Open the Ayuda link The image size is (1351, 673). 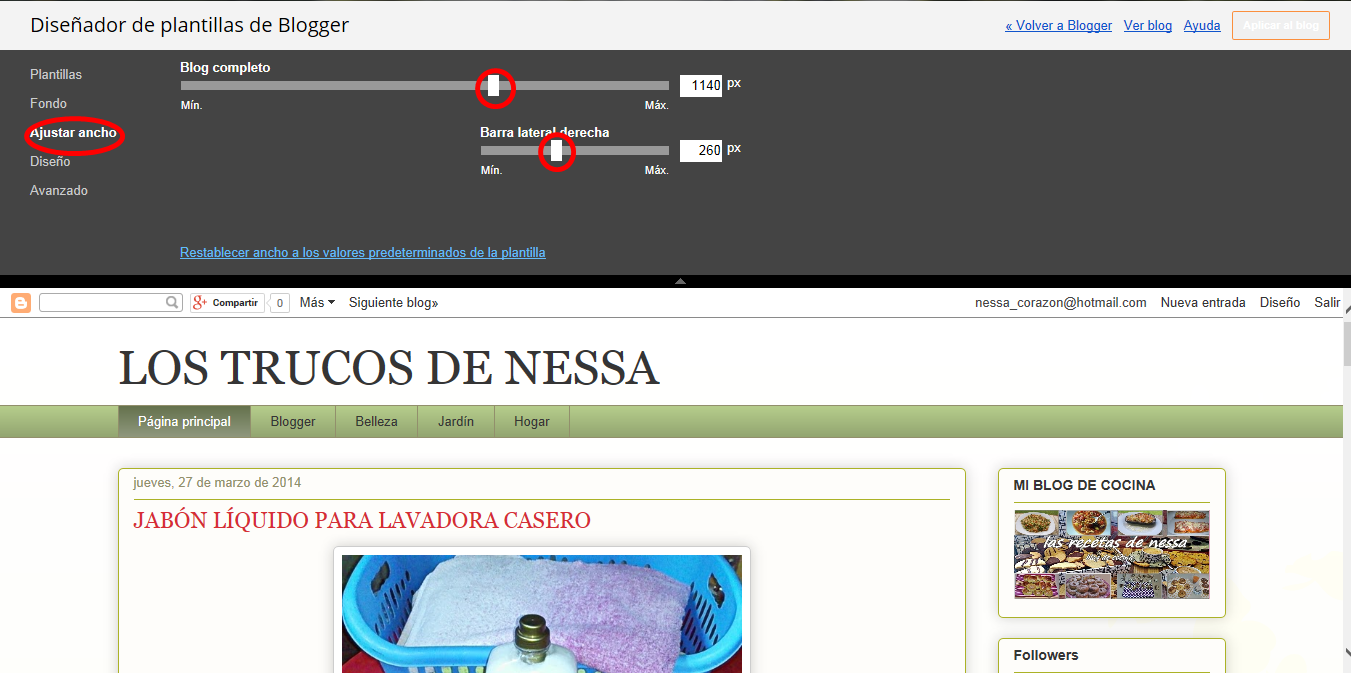1202,25
